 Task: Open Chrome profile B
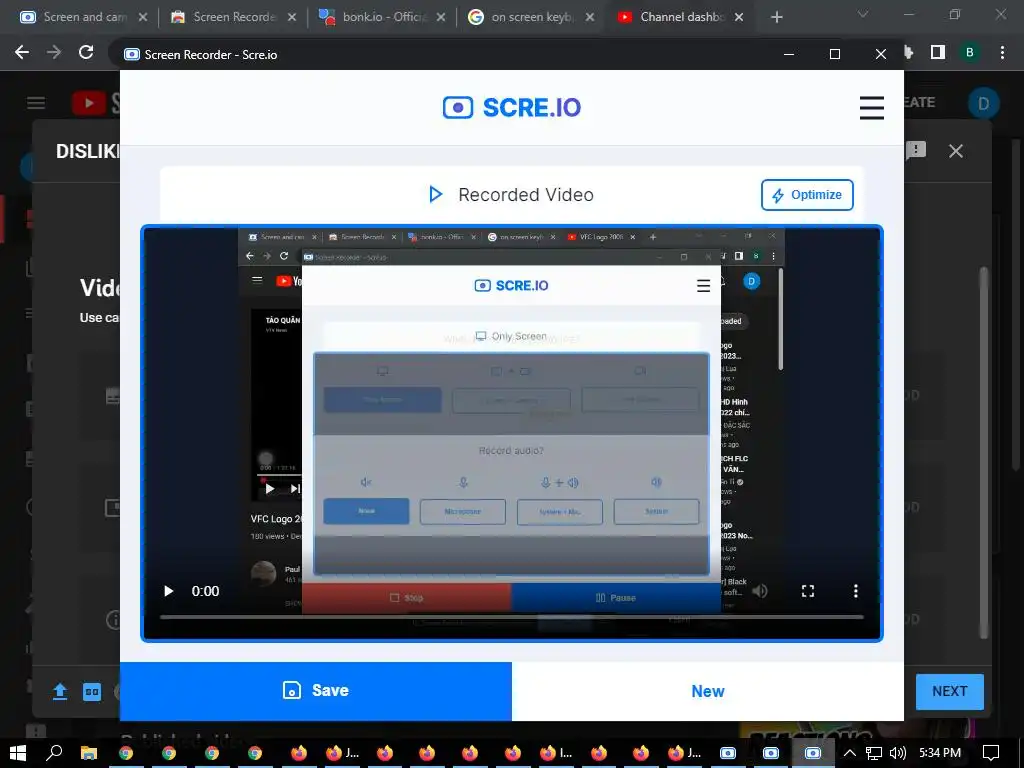pos(970,52)
